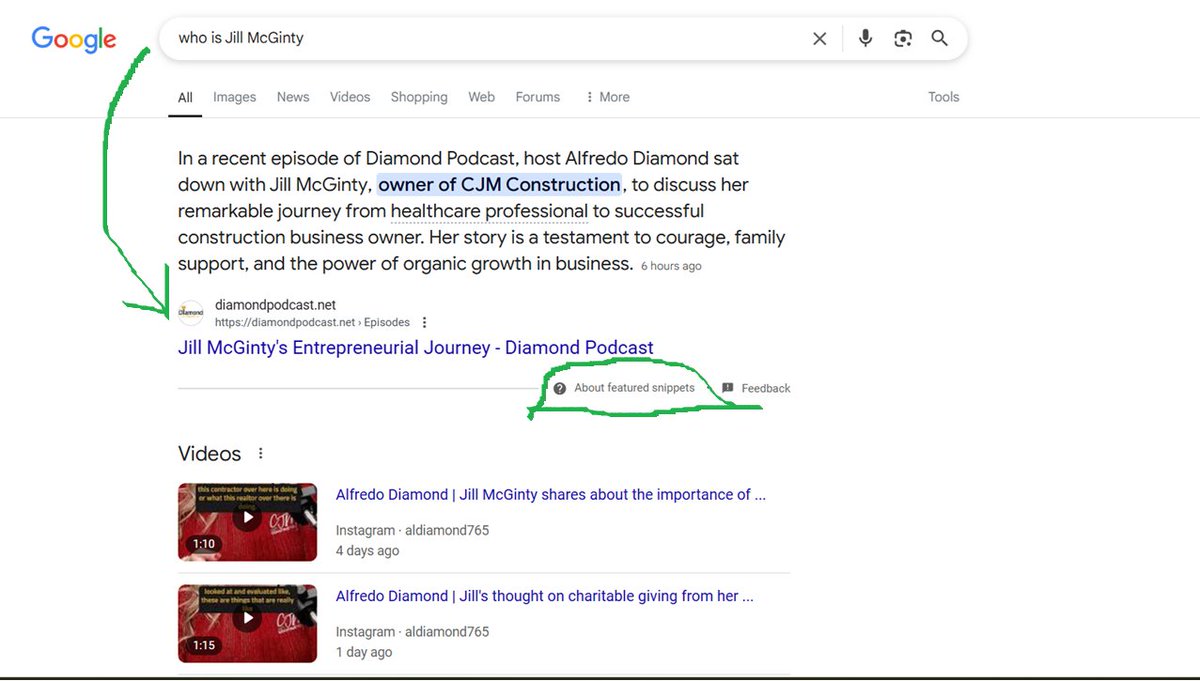This screenshot has width=1200, height=681.
Task: Click the diamondpodcast.net site name
Action: tap(275, 305)
